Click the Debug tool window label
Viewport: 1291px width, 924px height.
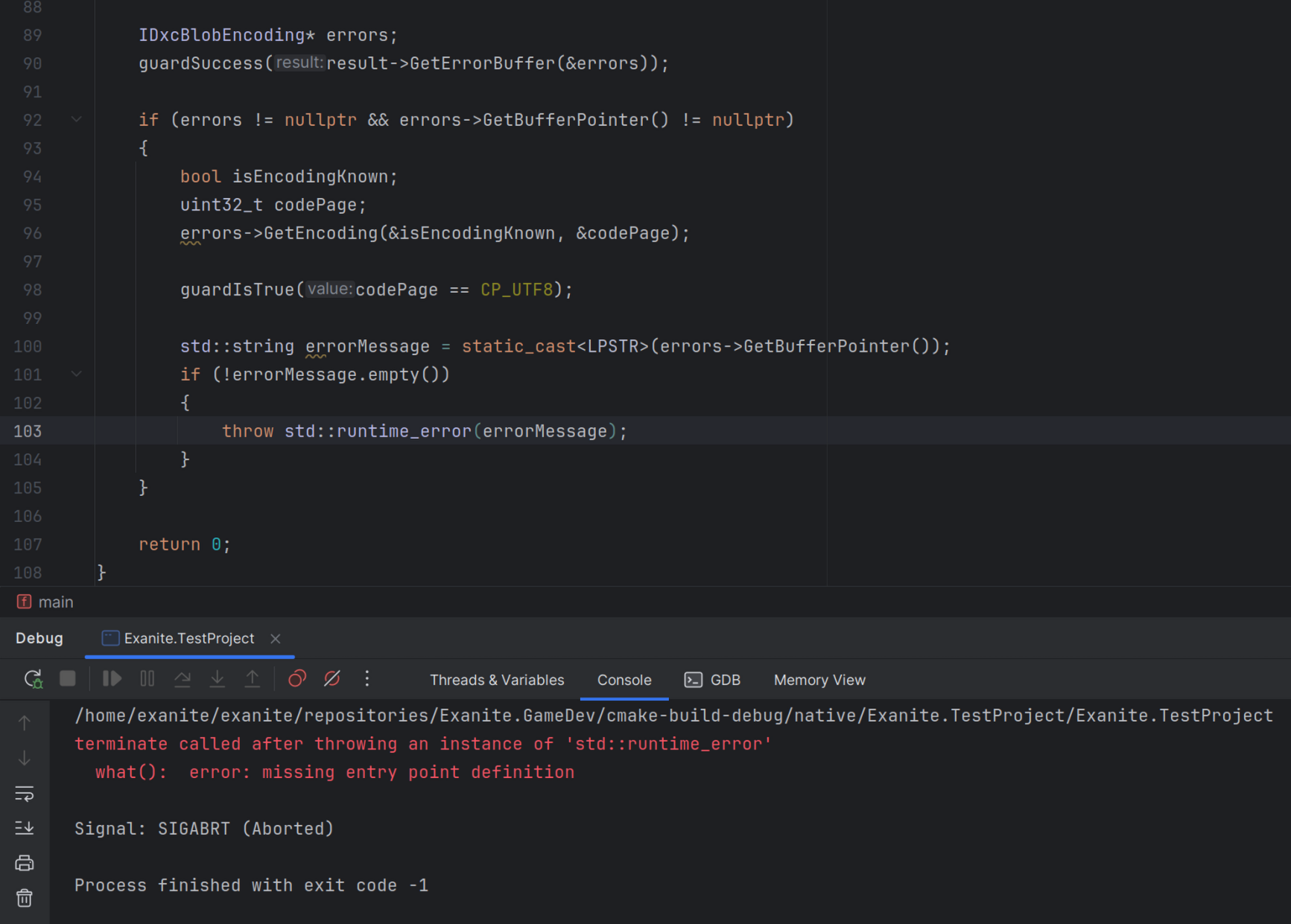coord(39,638)
